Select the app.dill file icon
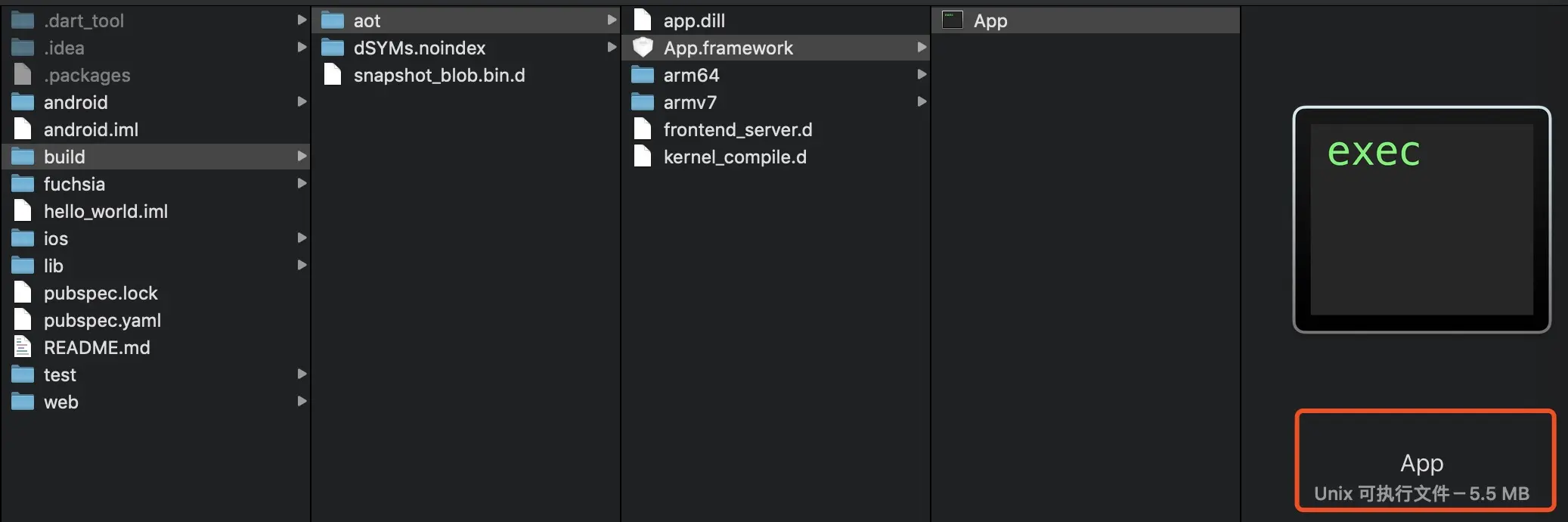Image resolution: width=1568 pixels, height=522 pixels. [643, 20]
